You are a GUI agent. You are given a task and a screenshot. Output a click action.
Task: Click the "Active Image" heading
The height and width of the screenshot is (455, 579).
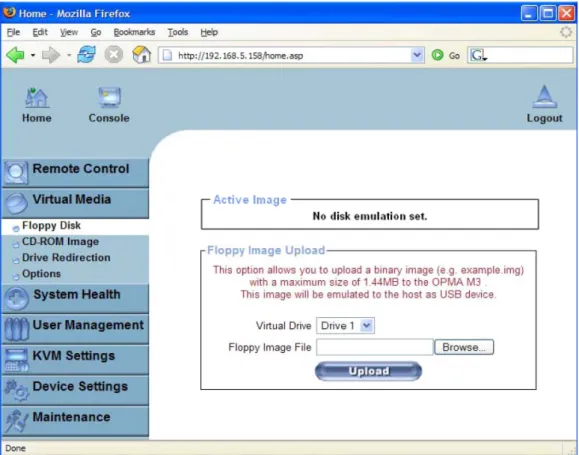coord(250,200)
